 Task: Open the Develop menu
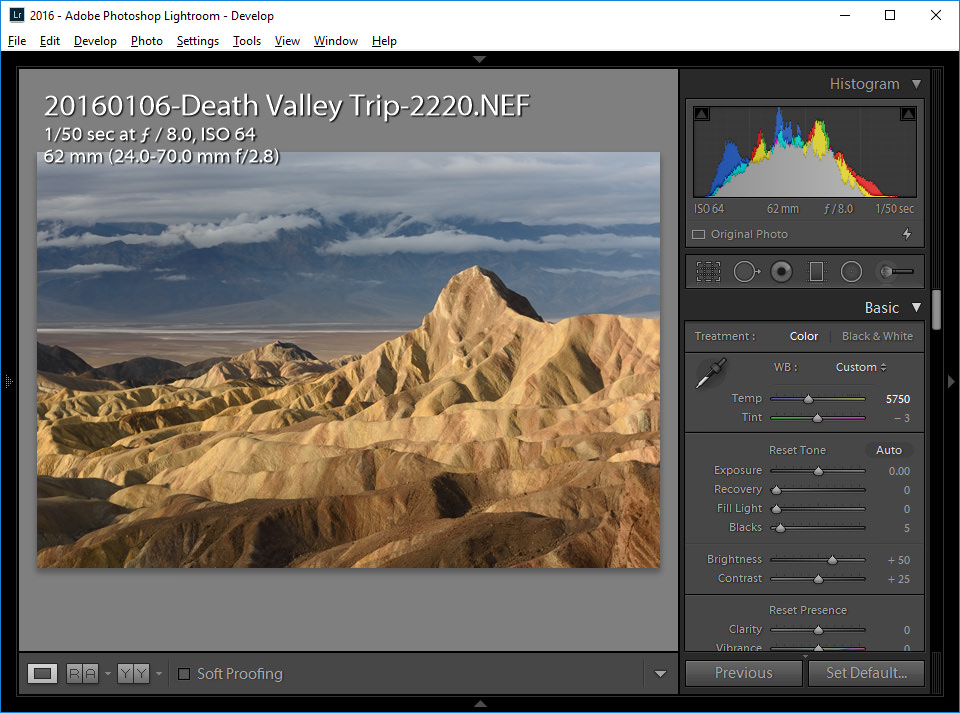pyautogui.click(x=95, y=41)
